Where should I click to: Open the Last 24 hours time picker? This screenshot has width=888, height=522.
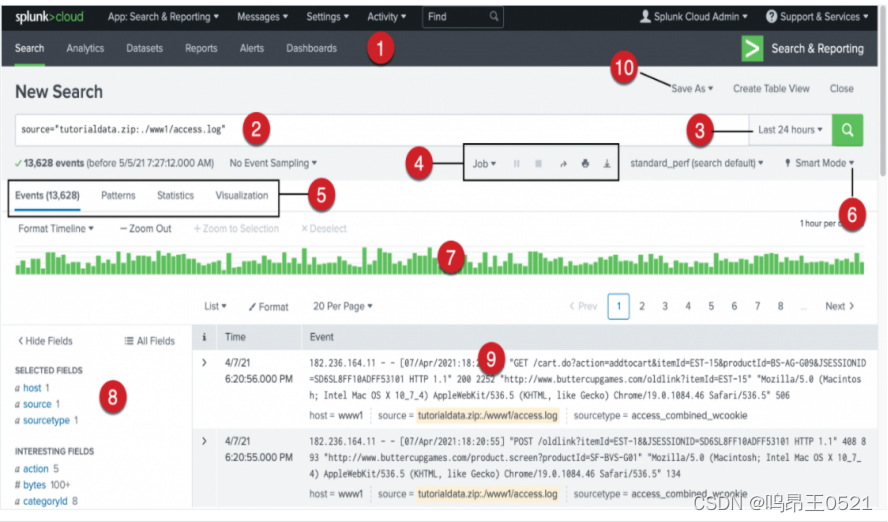pyautogui.click(x=790, y=130)
